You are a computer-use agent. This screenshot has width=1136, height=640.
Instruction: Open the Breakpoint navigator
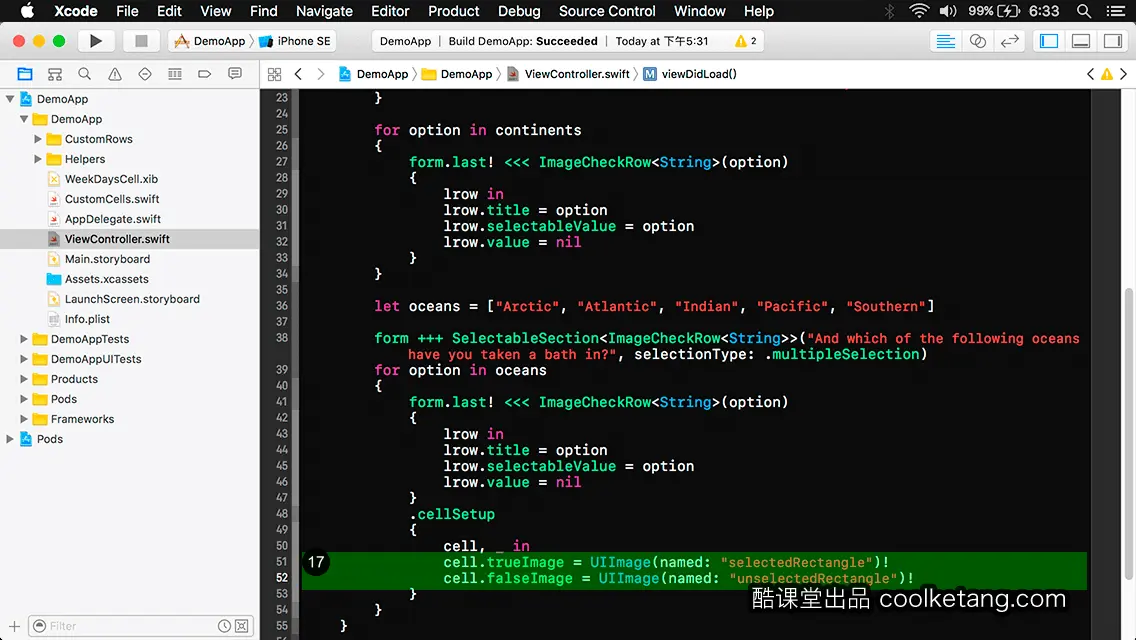pos(205,74)
